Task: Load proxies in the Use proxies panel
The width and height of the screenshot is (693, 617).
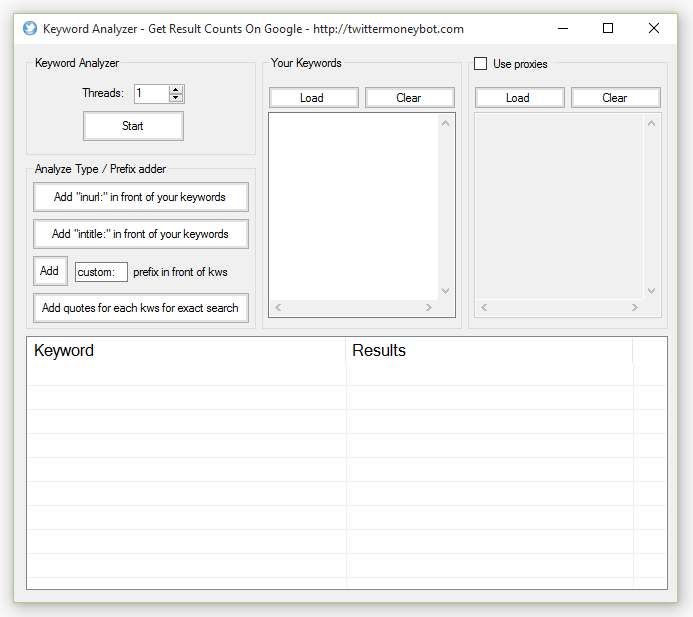Action: click(520, 98)
